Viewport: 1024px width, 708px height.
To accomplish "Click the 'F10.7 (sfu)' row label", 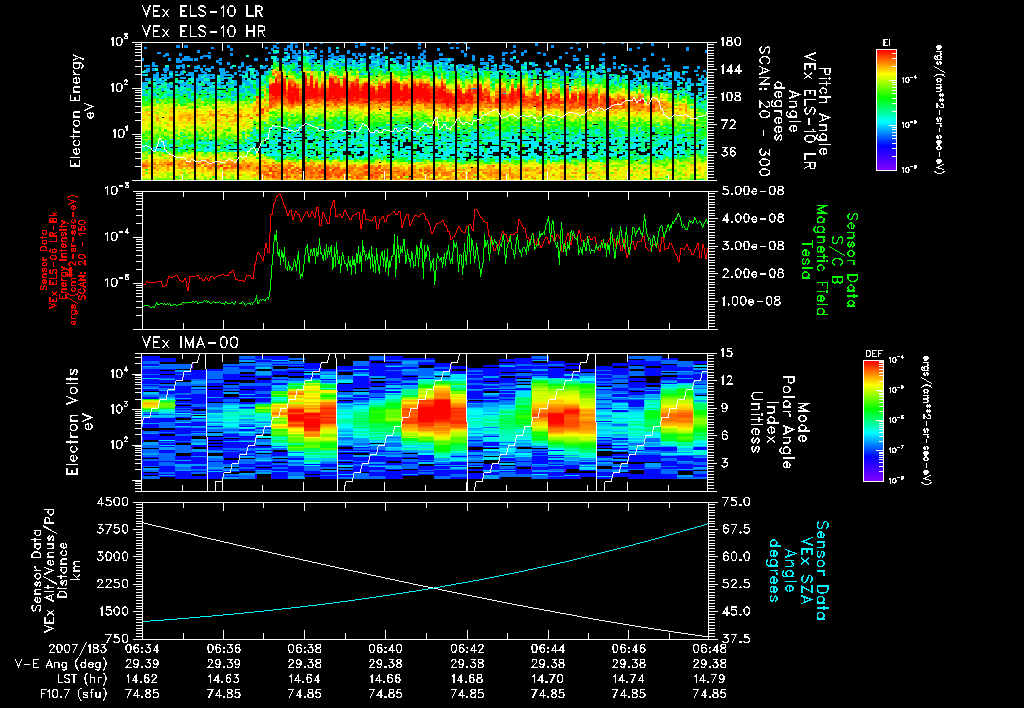I will [73, 694].
